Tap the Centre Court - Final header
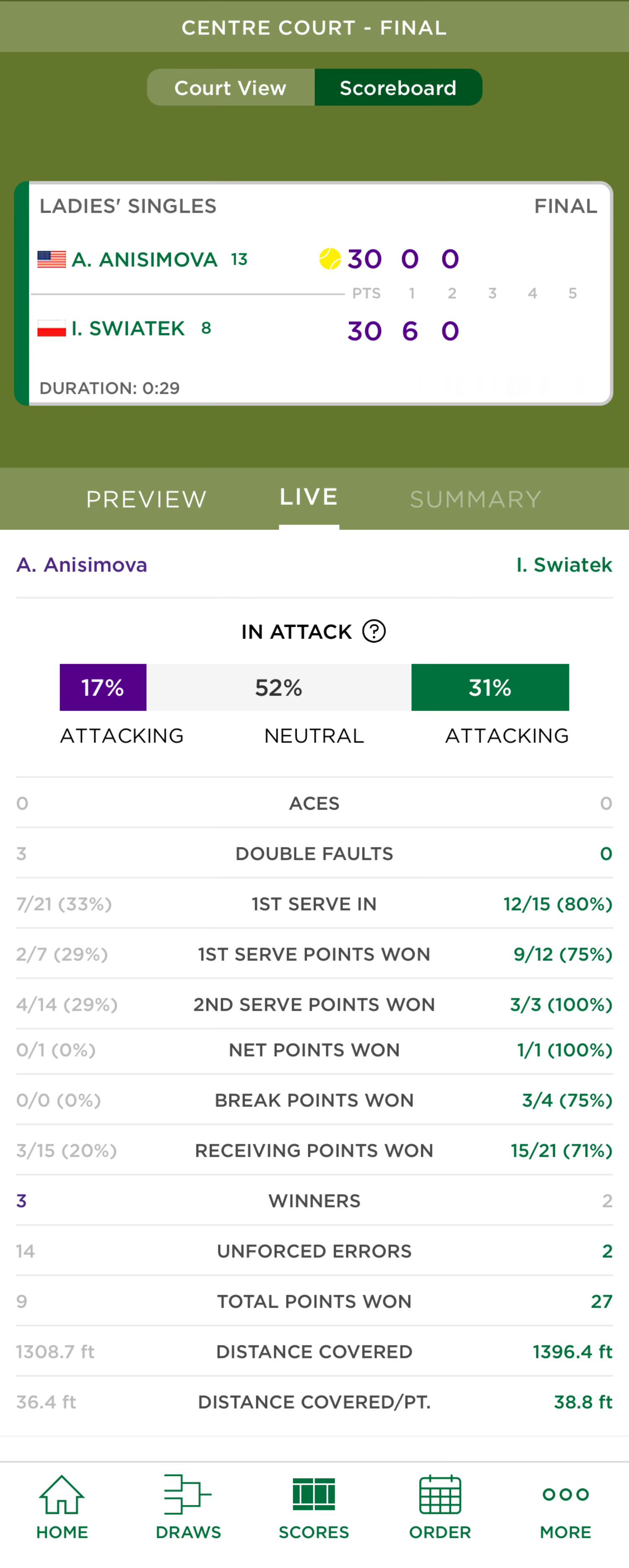Image resolution: width=629 pixels, height=1568 pixels. pos(314,27)
